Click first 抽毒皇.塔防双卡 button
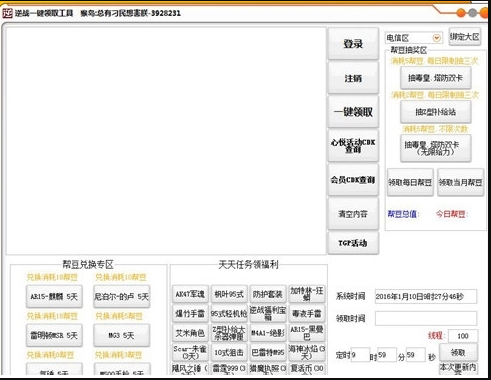The height and width of the screenshot is (380, 491). pos(436,78)
